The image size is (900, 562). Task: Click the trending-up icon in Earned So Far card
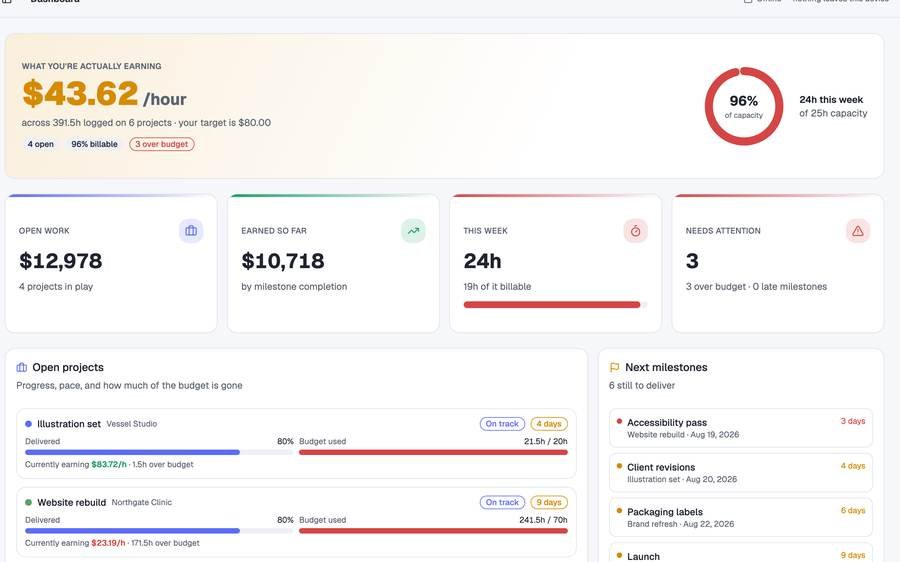click(413, 231)
